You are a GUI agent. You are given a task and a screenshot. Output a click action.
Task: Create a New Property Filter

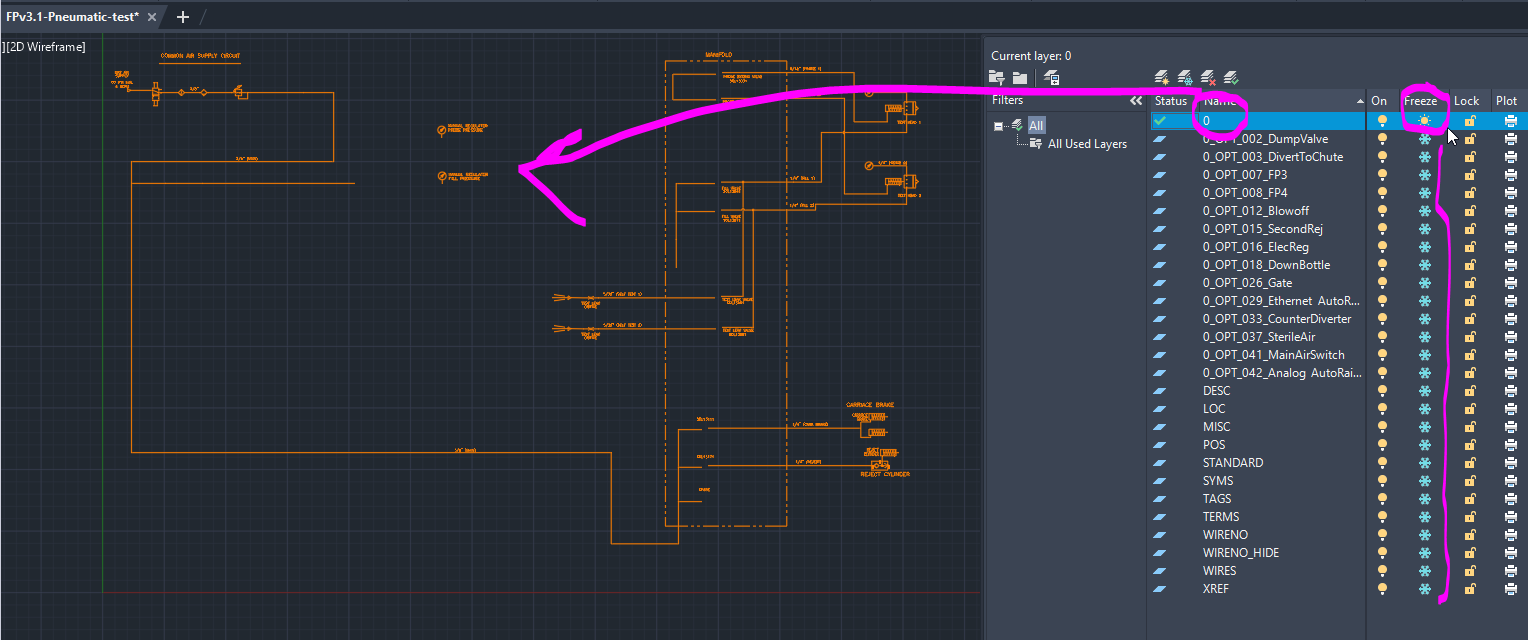tap(996, 77)
